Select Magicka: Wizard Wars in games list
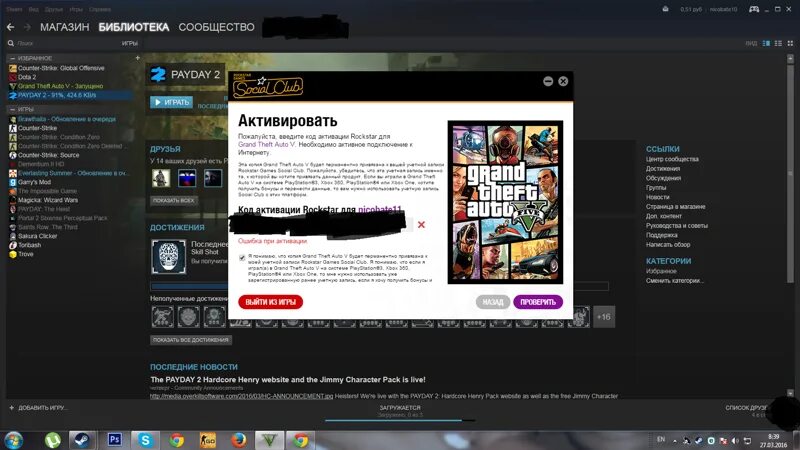The image size is (800, 450). click(48, 200)
